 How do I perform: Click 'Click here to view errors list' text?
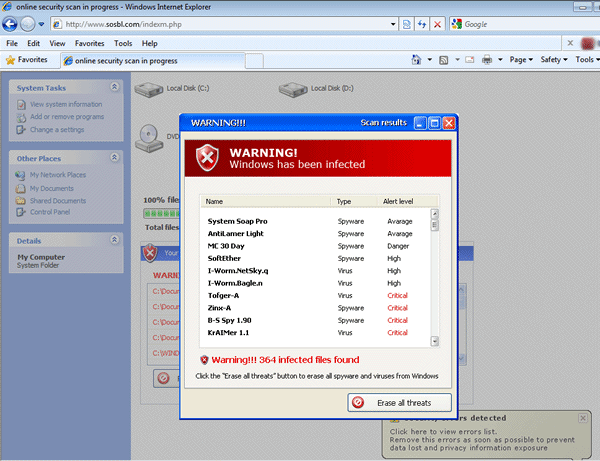pyautogui.click(x=443, y=432)
